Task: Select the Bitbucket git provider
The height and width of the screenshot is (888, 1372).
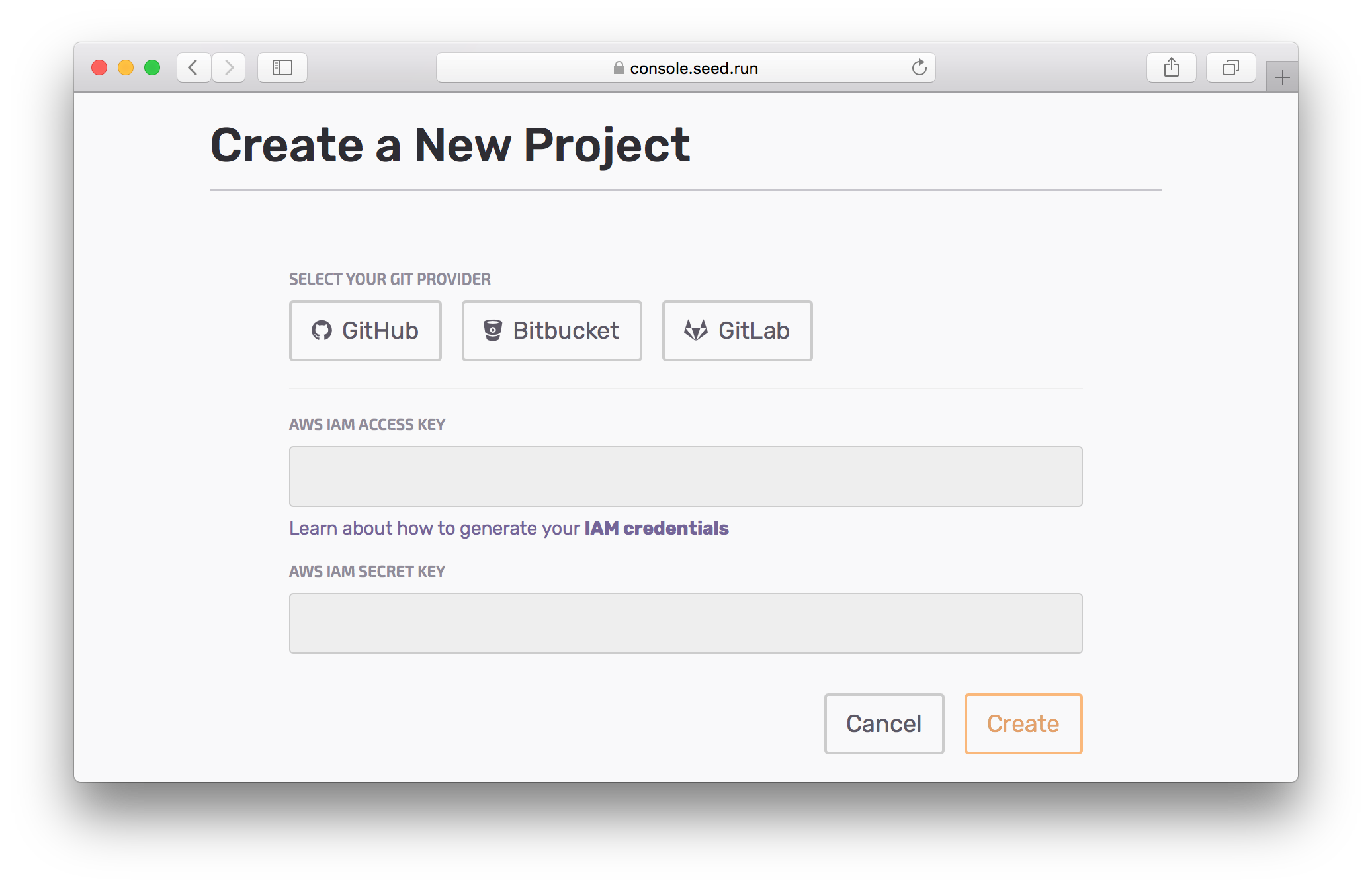Action: pos(552,331)
